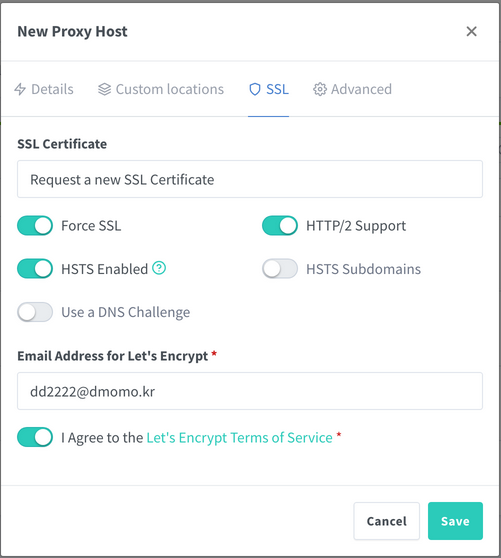This screenshot has width=501, height=558.
Task: Click the shield icon on the SSL tab
Action: click(255, 89)
